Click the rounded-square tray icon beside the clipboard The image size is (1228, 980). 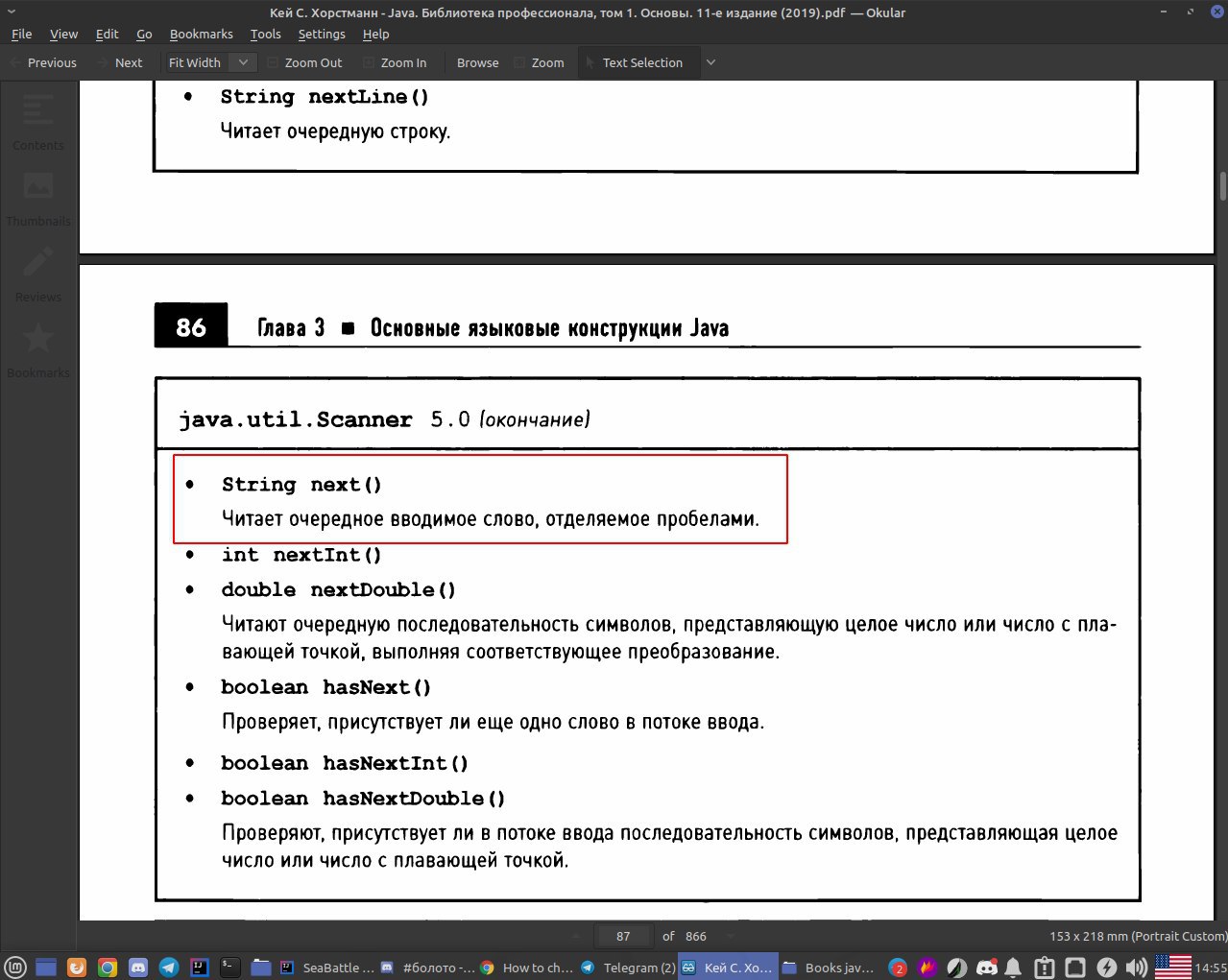coord(1076,968)
